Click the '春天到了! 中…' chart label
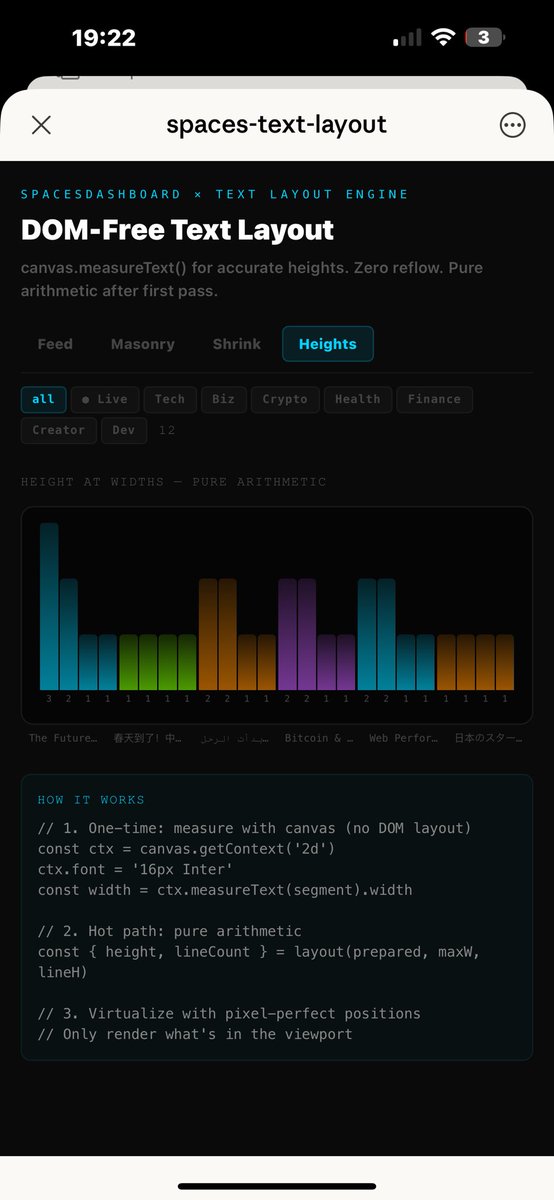The height and width of the screenshot is (1200, 554). (x=148, y=738)
